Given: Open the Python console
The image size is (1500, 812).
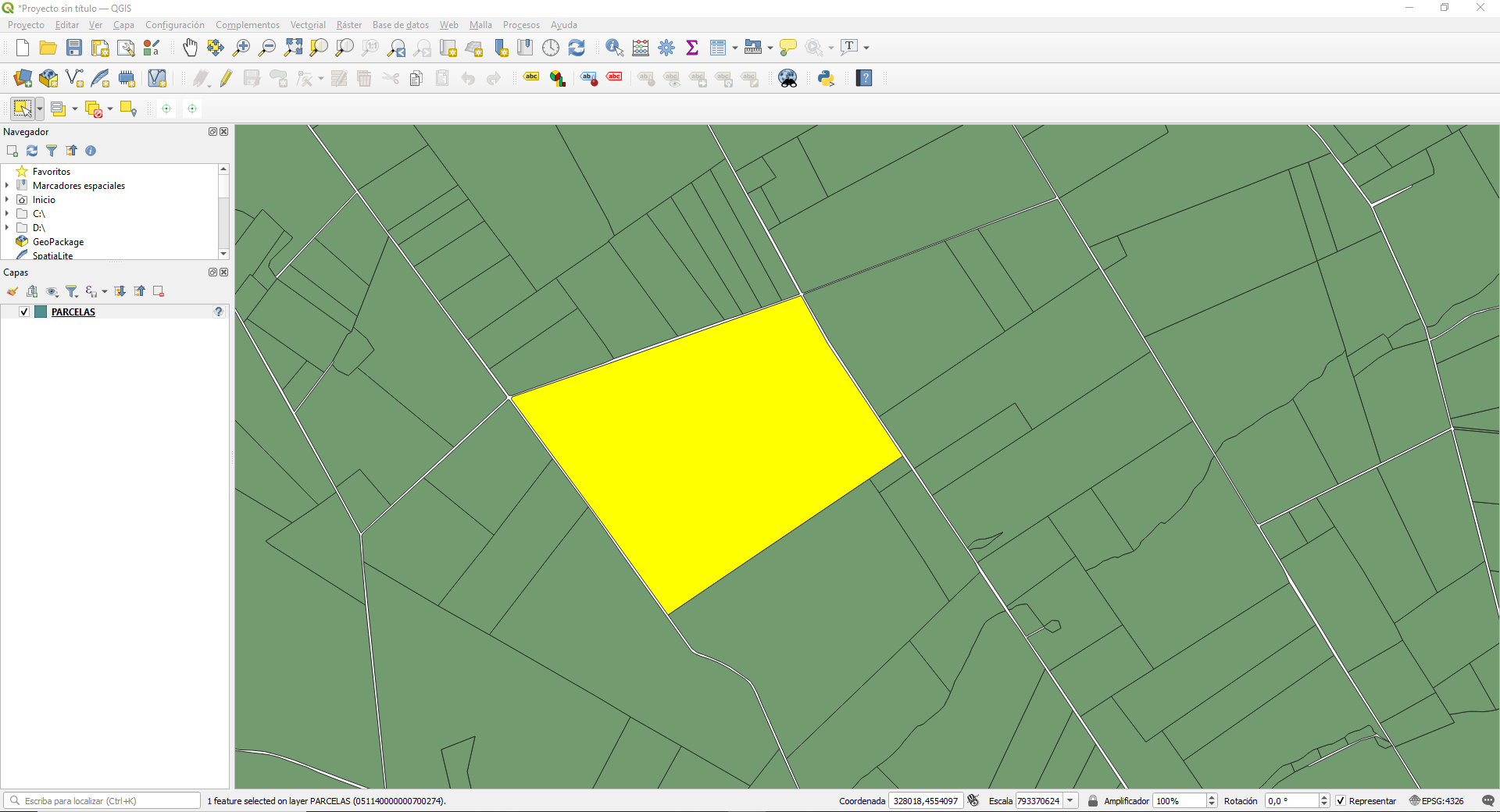Looking at the screenshot, I should [826, 78].
